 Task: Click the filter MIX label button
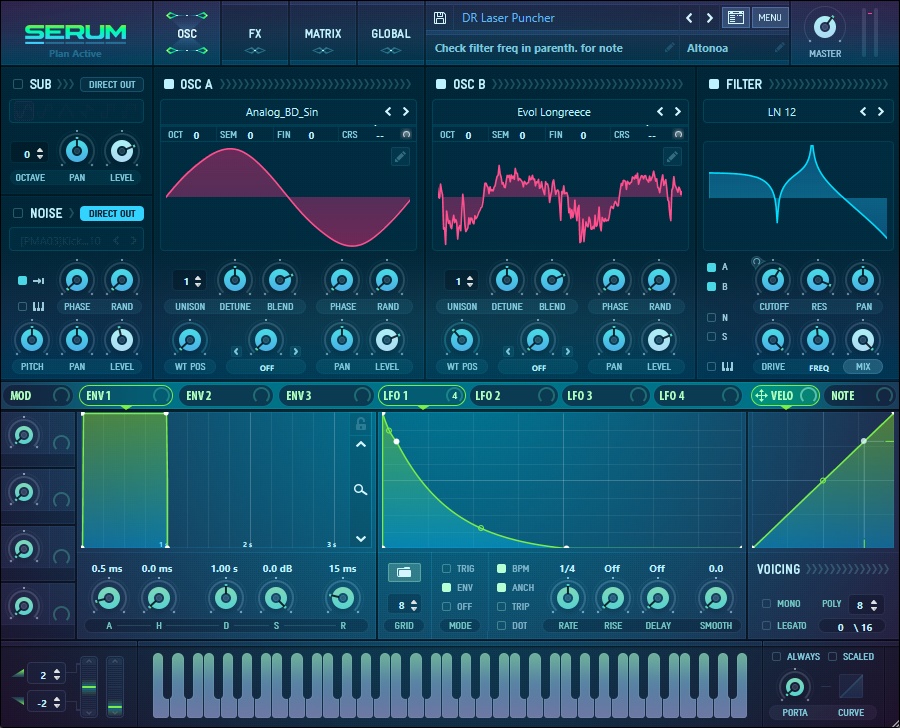(863, 366)
